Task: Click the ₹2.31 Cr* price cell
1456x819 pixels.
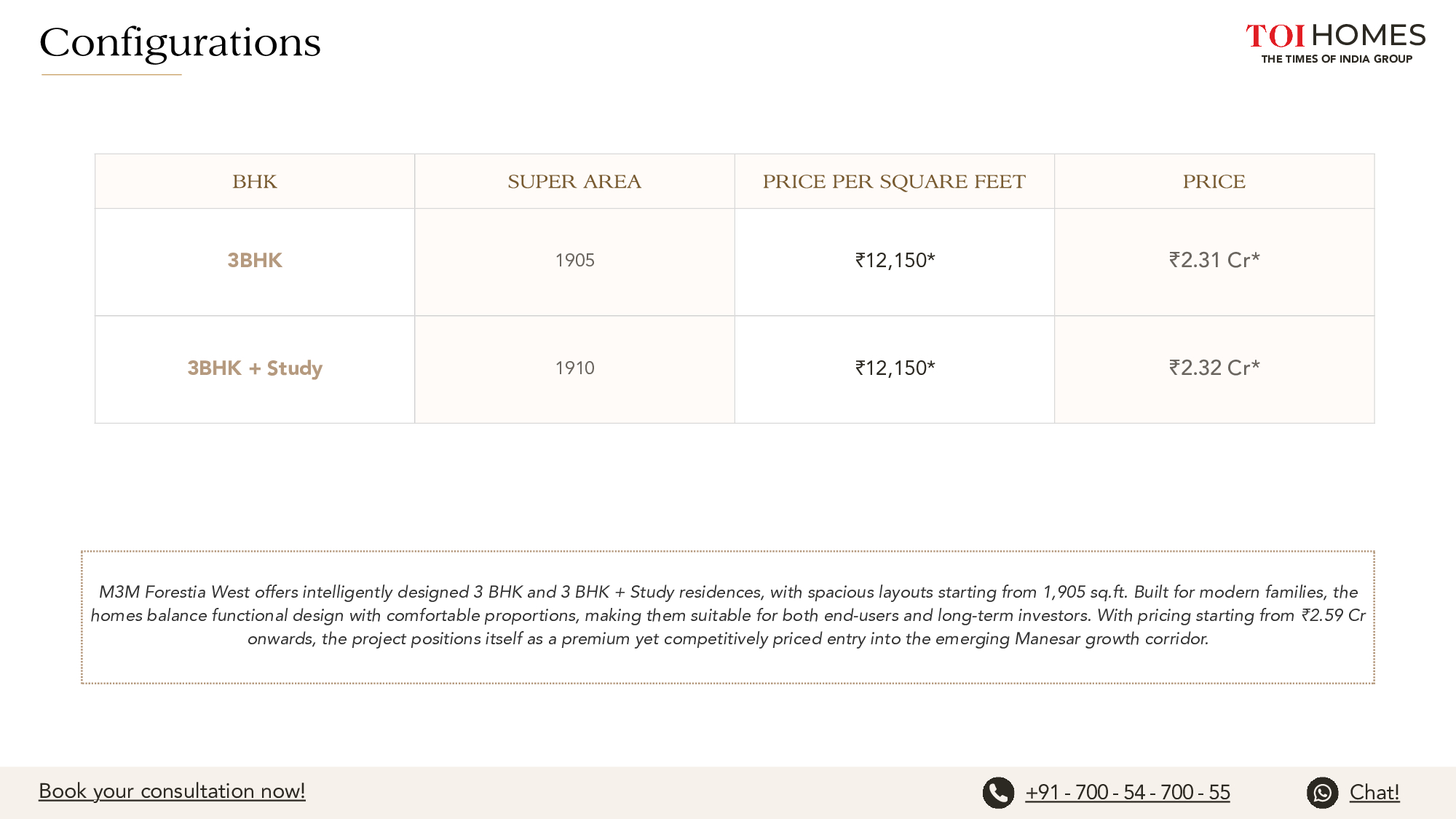Action: pyautogui.click(x=1214, y=260)
